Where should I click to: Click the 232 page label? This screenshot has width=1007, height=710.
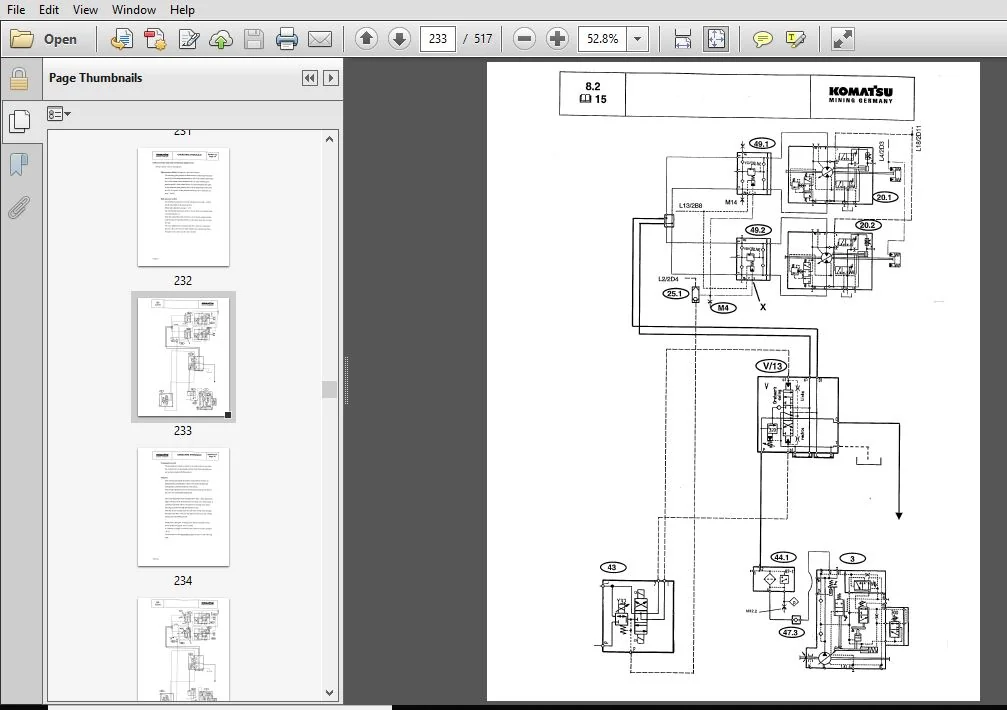[x=183, y=281]
